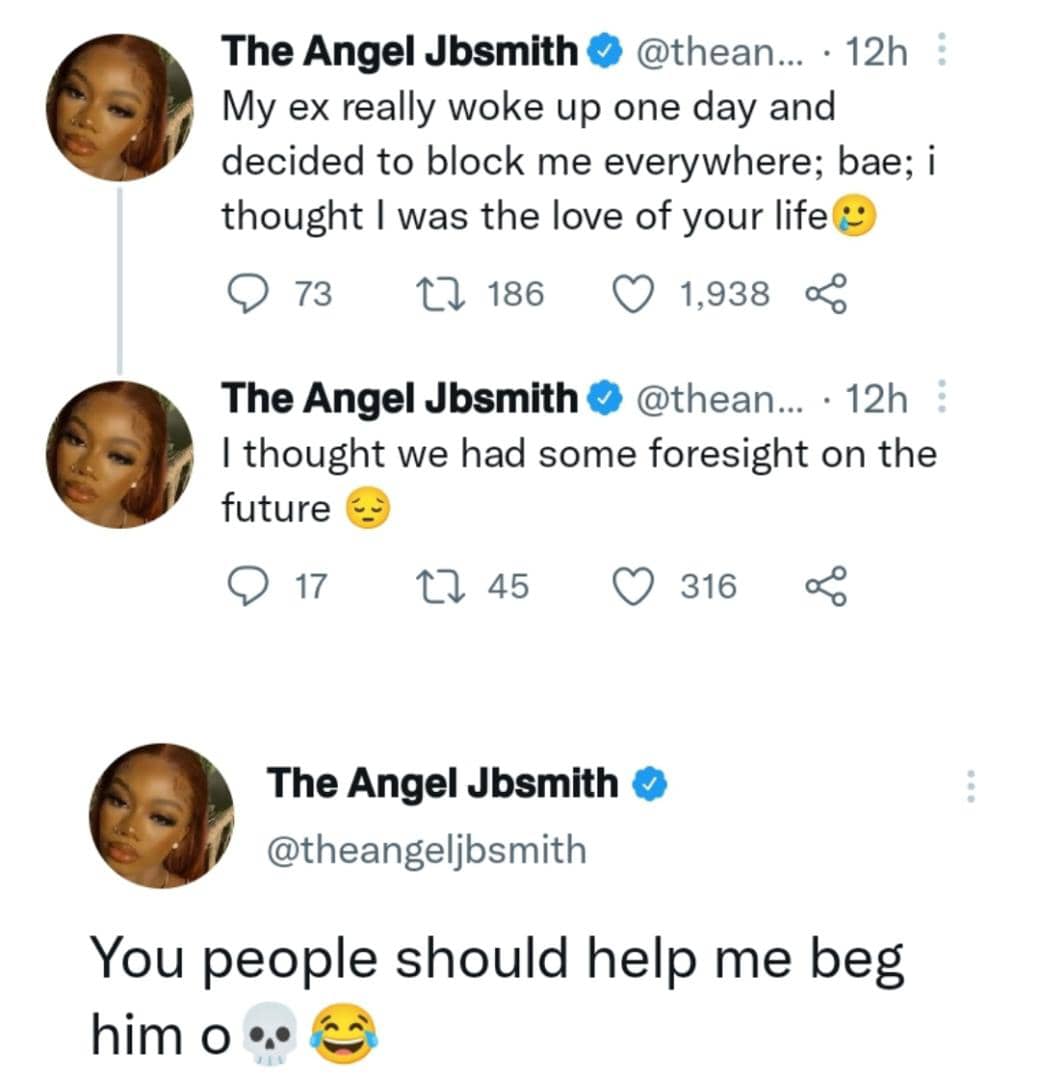Open more options on the bottom tweet

[x=968, y=786]
